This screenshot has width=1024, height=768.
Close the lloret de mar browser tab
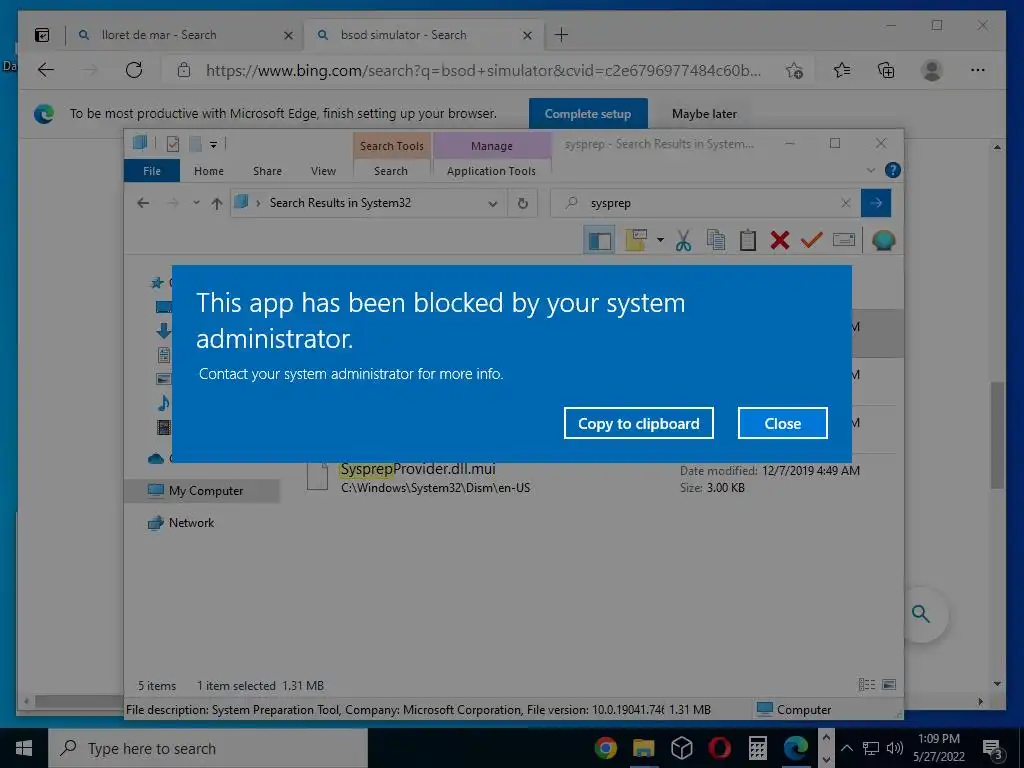click(x=288, y=35)
